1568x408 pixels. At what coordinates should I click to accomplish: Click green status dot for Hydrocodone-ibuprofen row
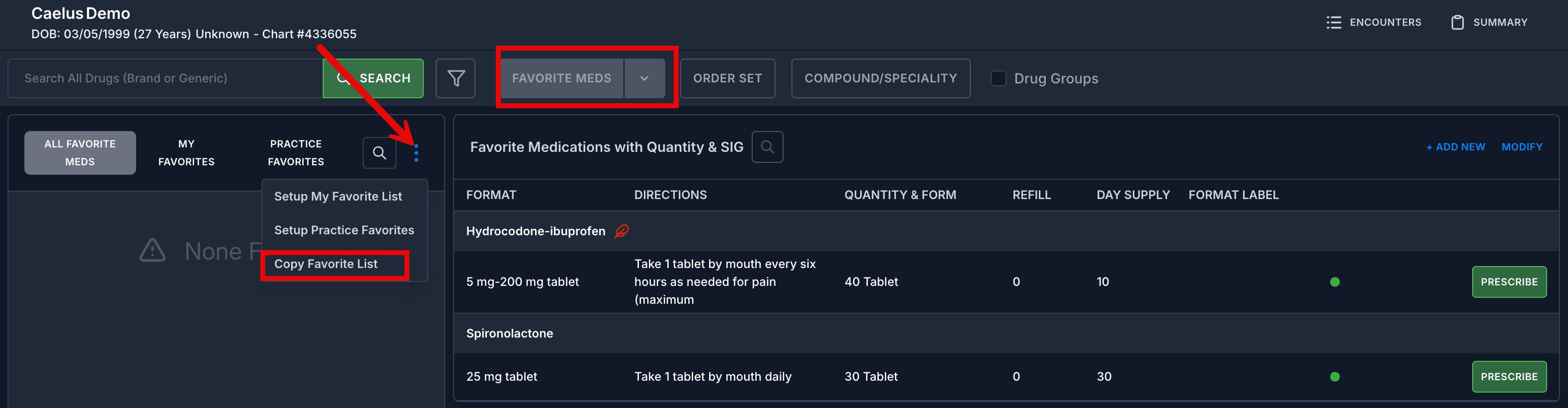click(x=1335, y=282)
